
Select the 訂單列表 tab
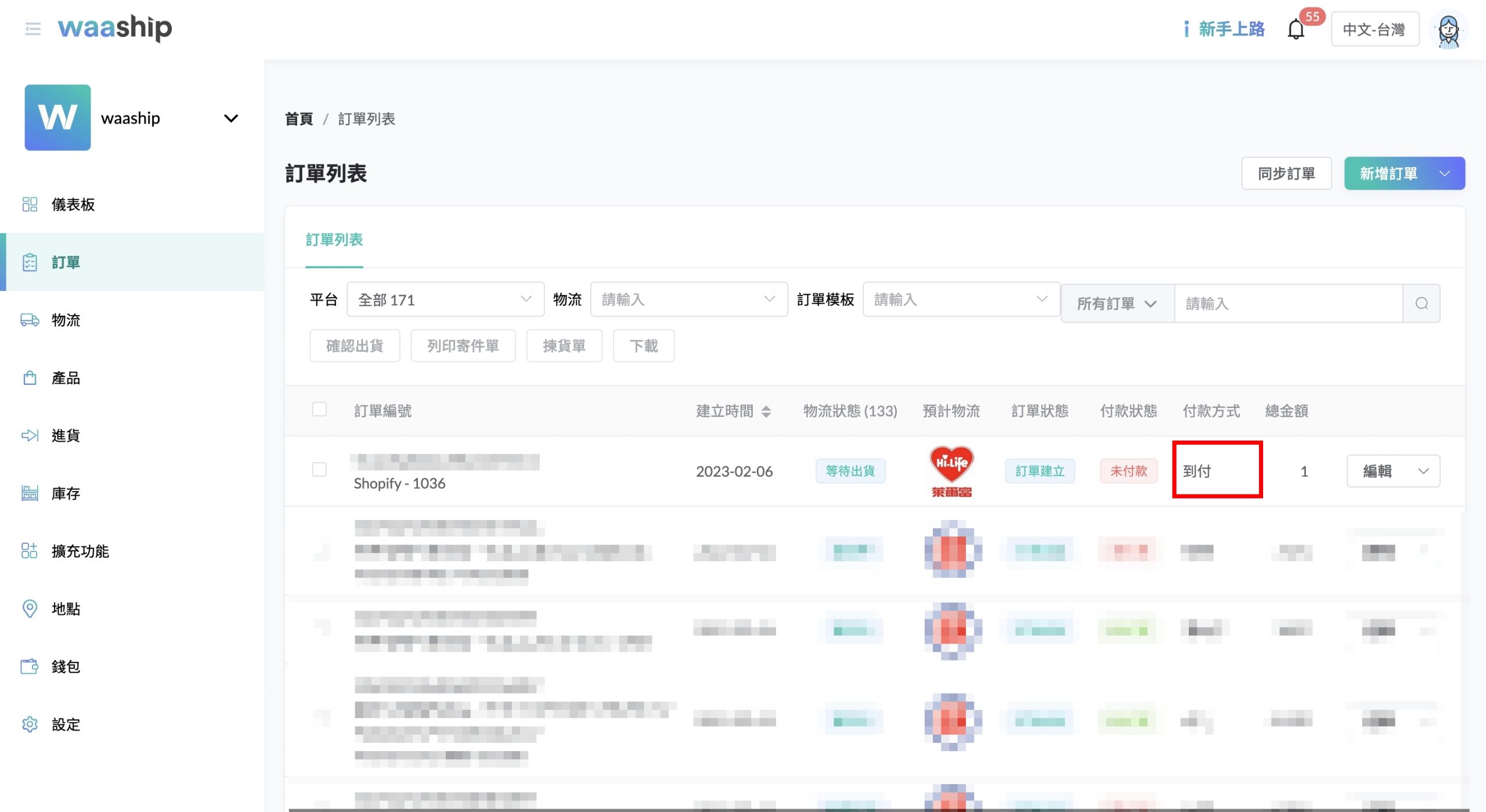(334, 240)
